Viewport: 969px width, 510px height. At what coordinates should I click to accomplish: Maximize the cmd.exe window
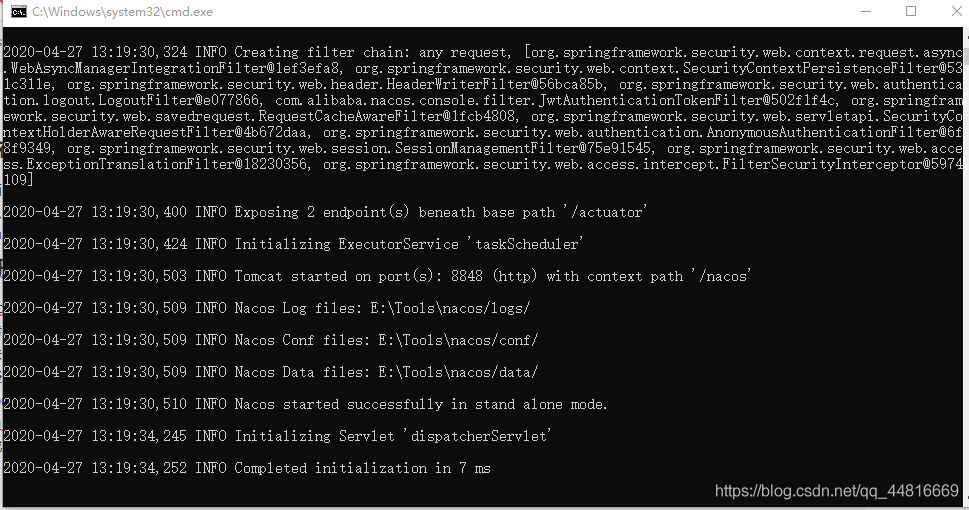[x=911, y=12]
